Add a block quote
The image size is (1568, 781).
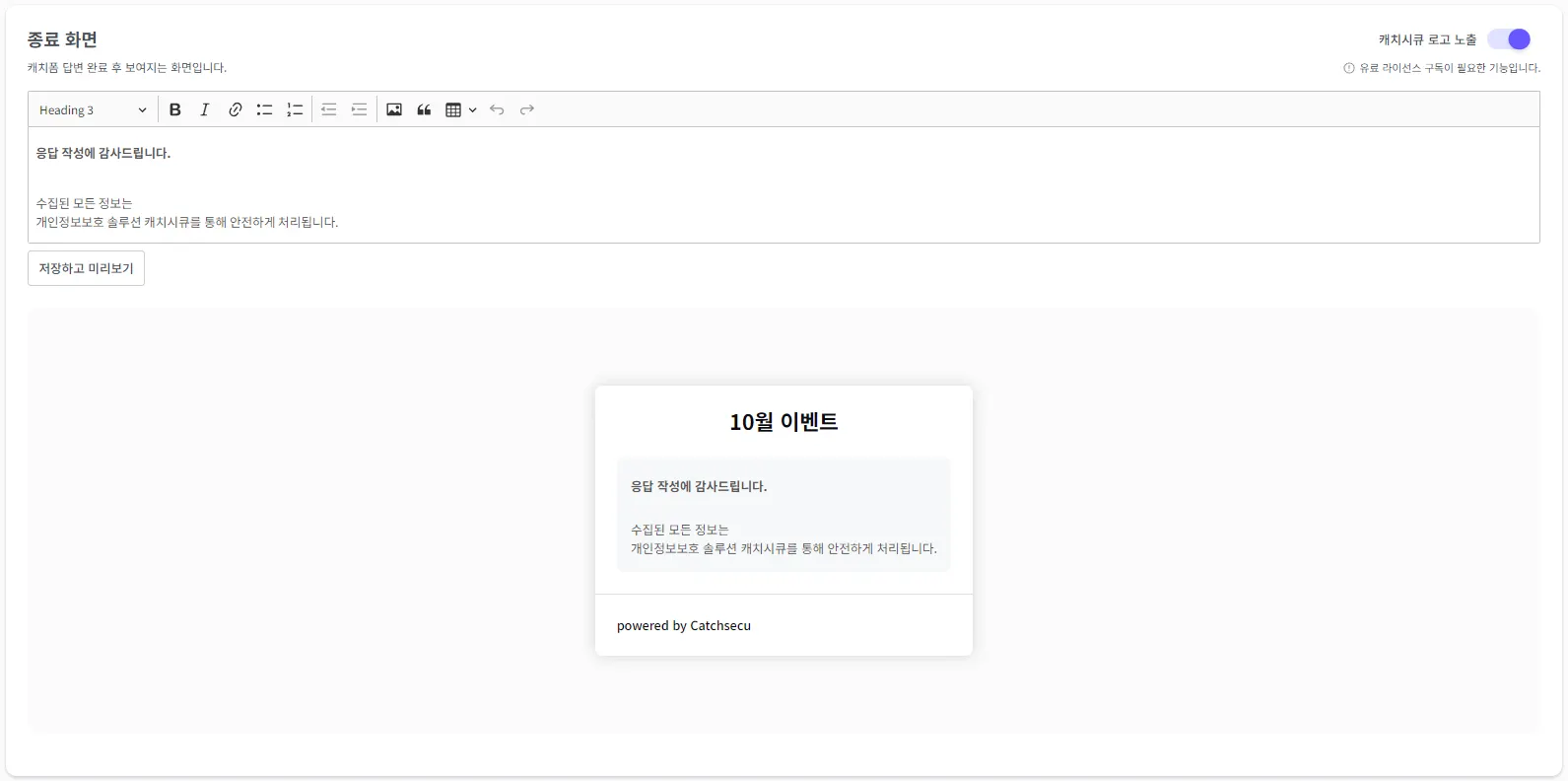(x=424, y=109)
